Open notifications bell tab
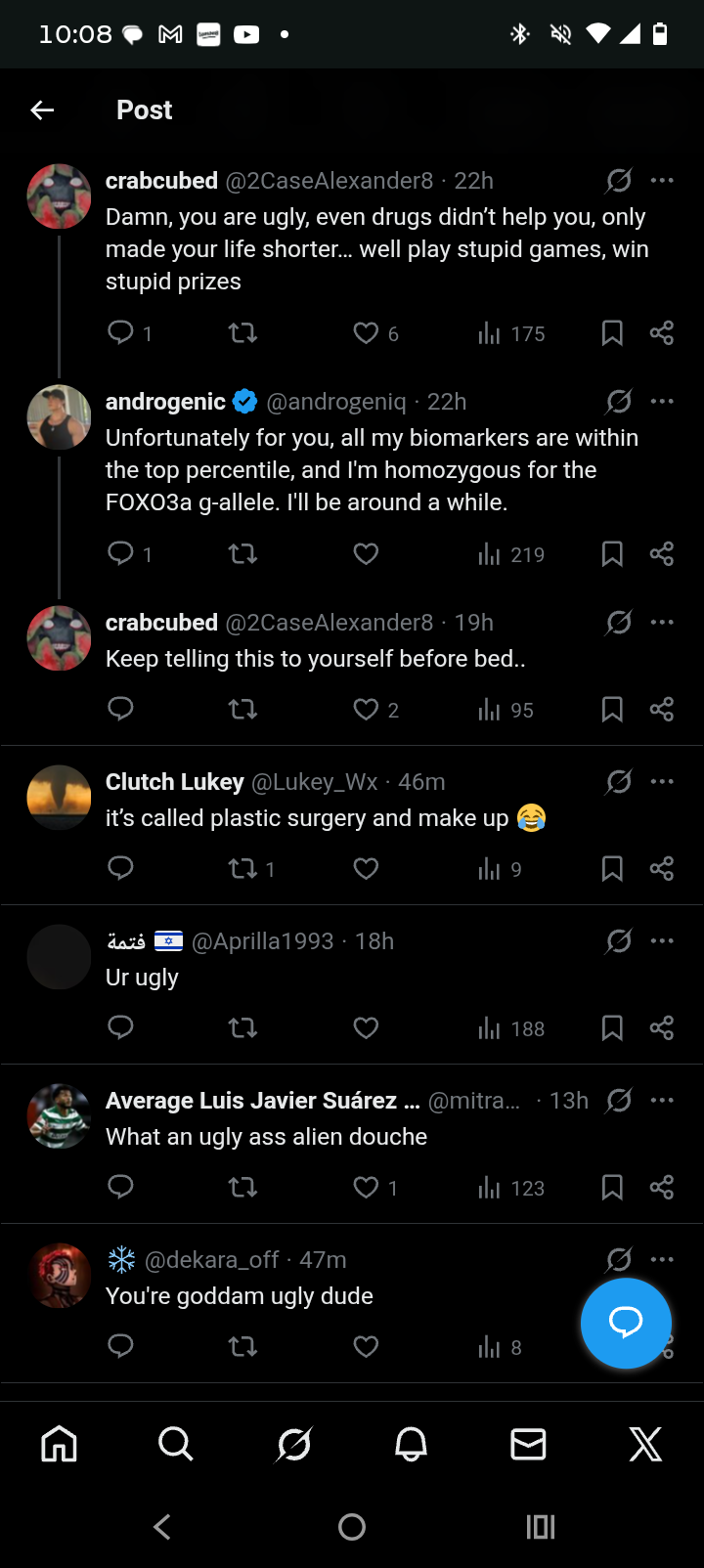 pyautogui.click(x=411, y=1444)
